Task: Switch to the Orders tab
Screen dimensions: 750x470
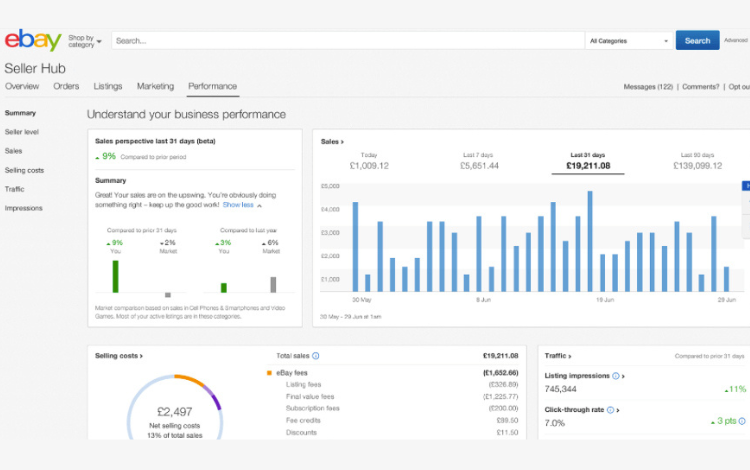Action: click(66, 87)
